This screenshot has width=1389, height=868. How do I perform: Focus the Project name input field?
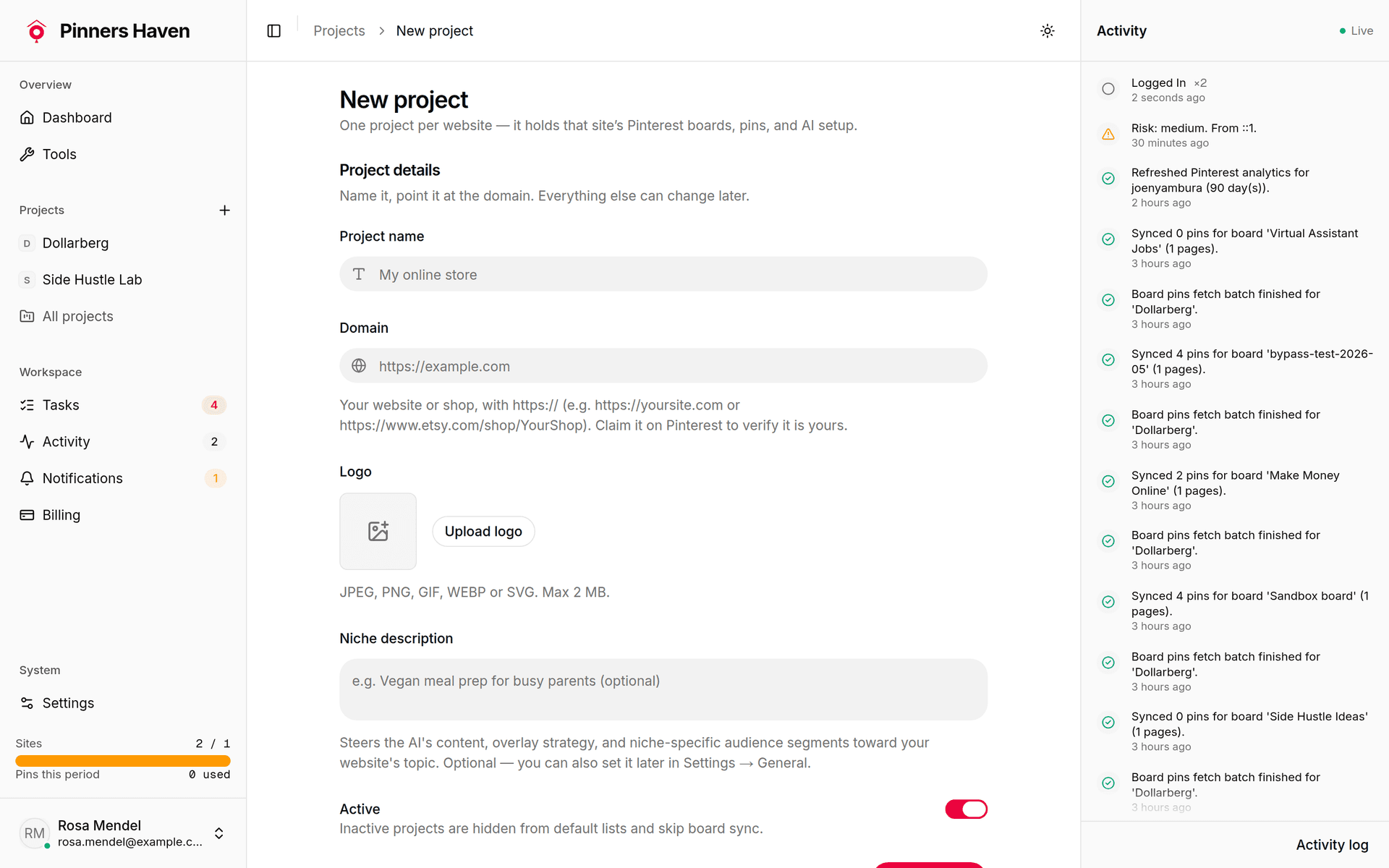663,274
